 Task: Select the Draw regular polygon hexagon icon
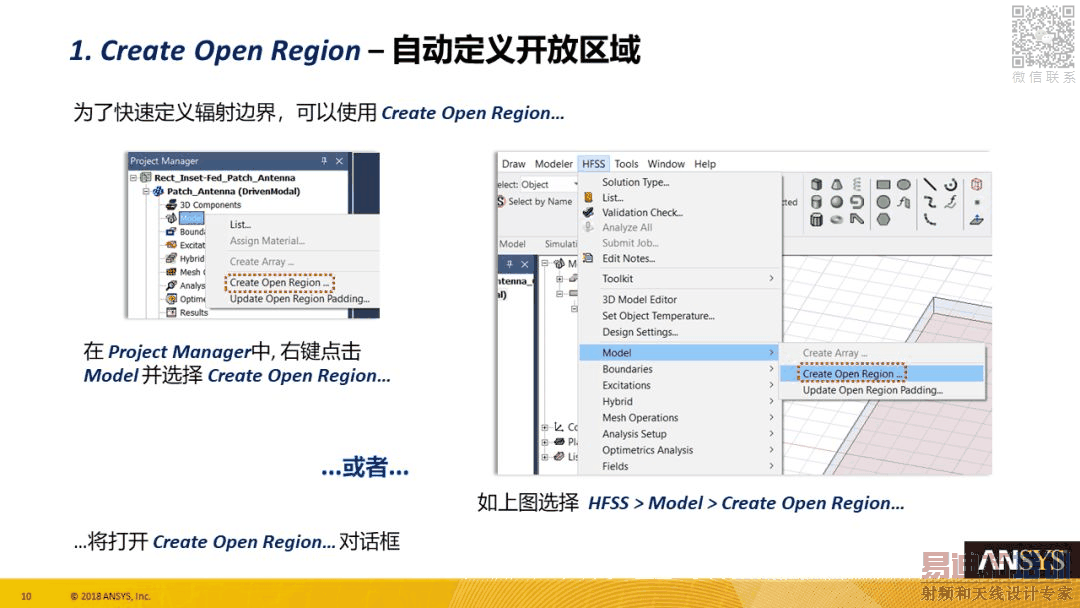pyautogui.click(x=883, y=220)
